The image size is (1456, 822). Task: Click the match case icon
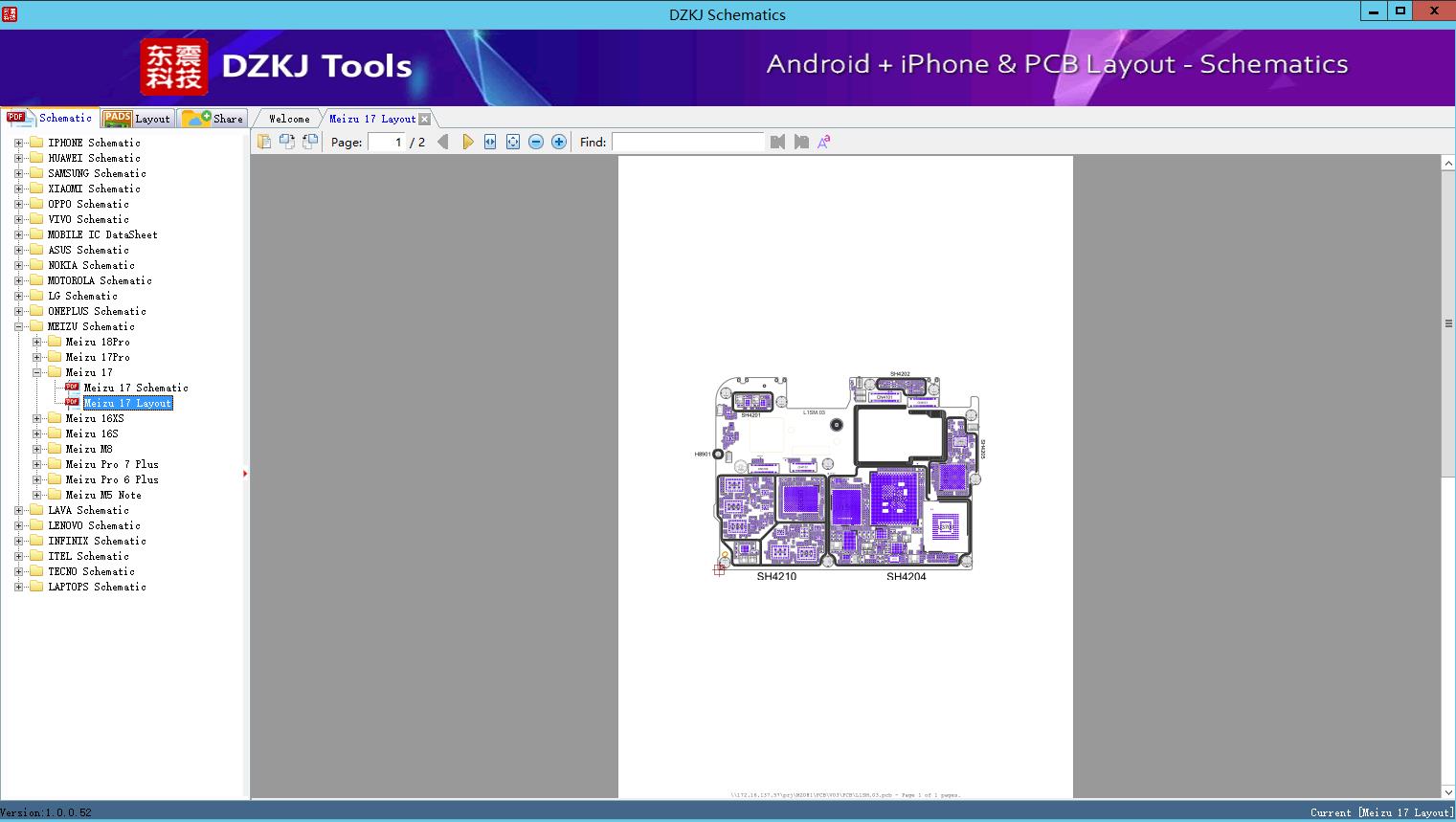pos(823,142)
